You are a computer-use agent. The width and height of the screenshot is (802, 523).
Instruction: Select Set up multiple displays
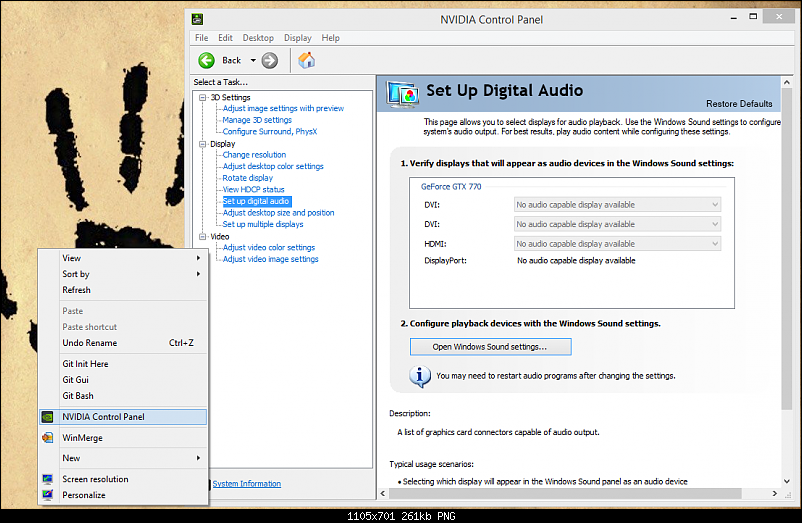click(263, 224)
